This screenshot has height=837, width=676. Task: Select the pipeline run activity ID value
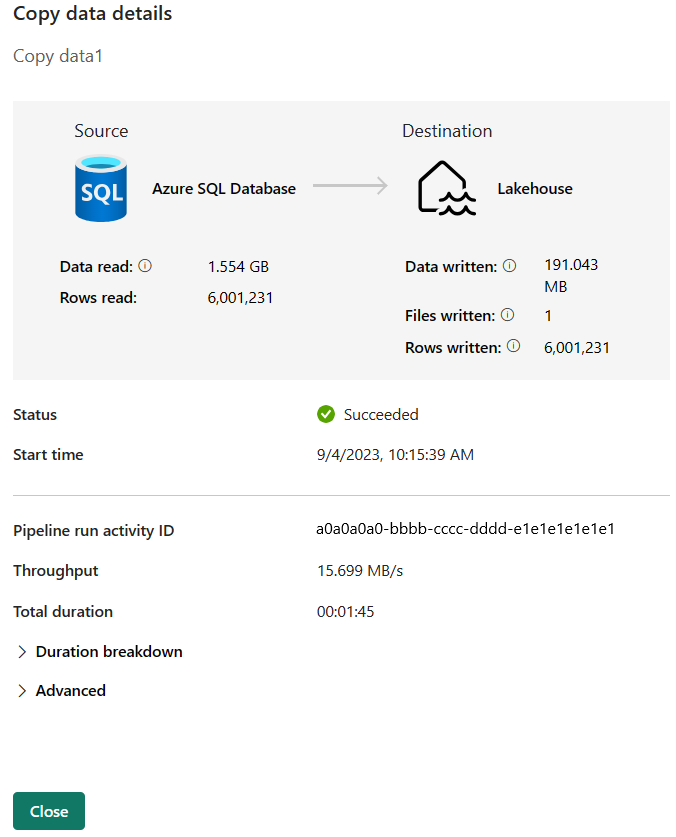pyautogui.click(x=465, y=529)
